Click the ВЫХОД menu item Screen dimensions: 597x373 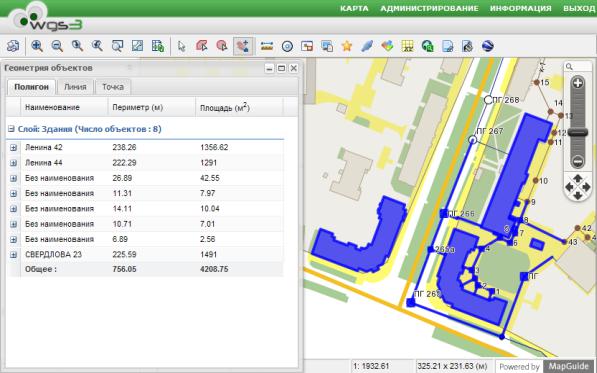pyautogui.click(x=579, y=8)
